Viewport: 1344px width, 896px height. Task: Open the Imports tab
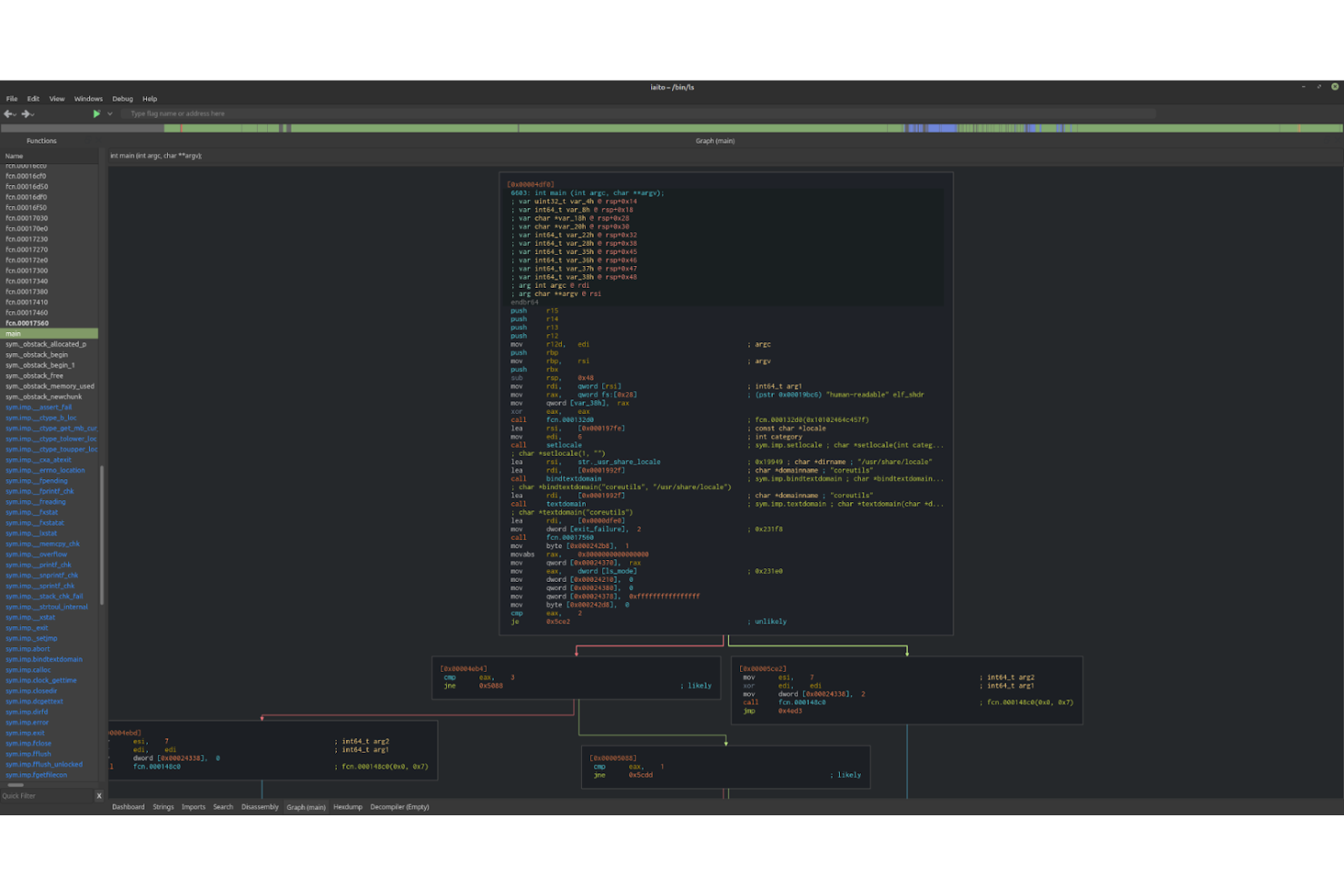(193, 806)
